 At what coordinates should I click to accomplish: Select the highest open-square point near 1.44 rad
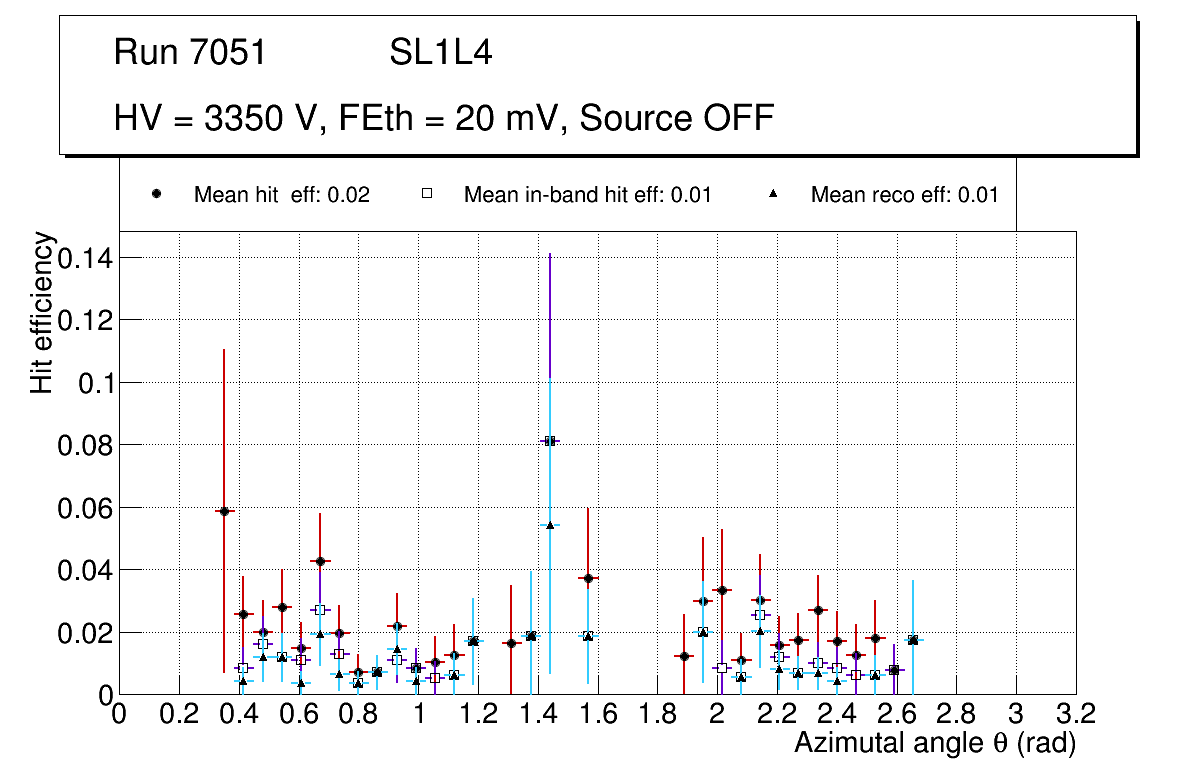click(549, 440)
